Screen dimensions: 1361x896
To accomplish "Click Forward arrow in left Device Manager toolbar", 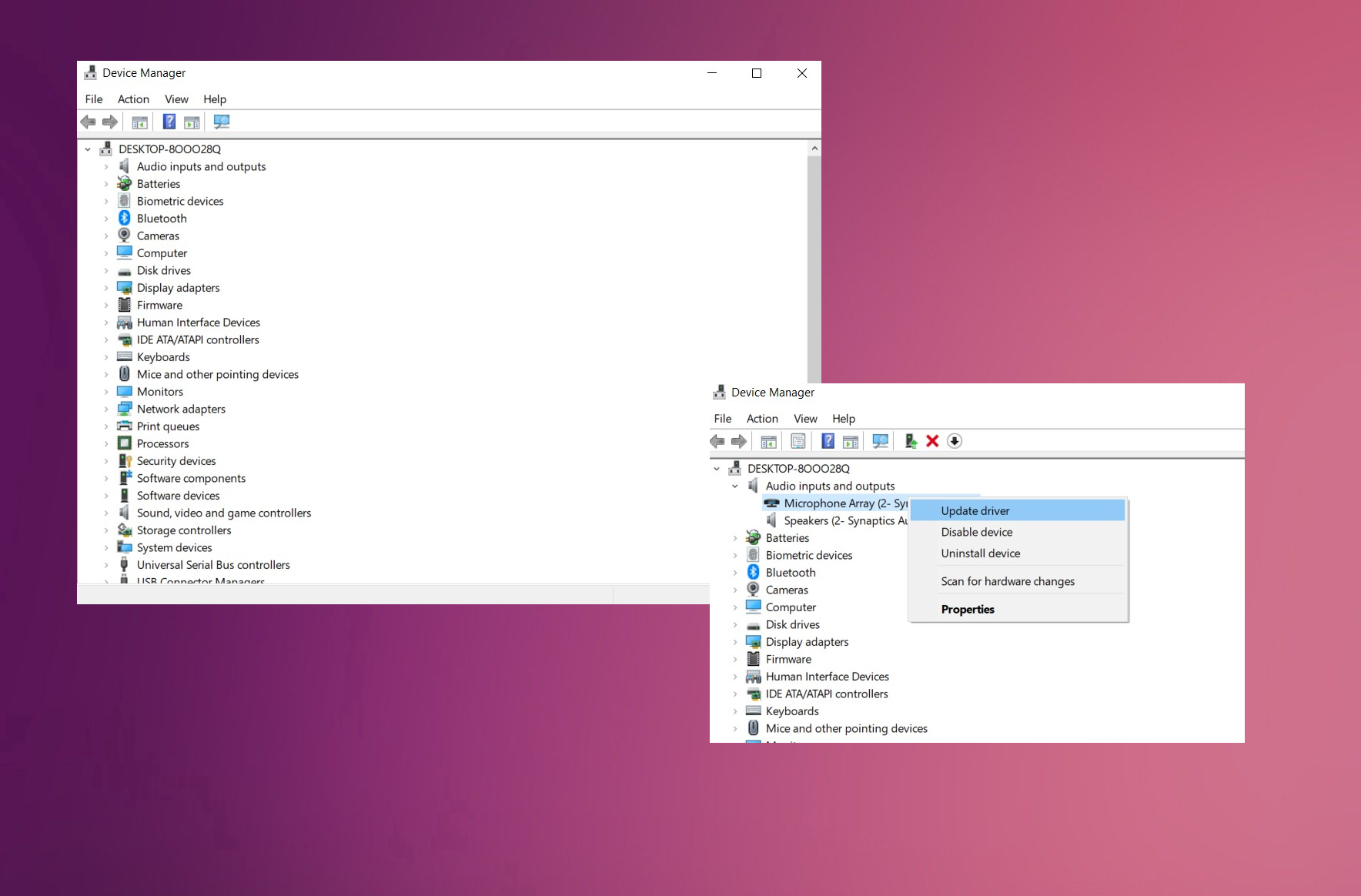I will coord(110,122).
